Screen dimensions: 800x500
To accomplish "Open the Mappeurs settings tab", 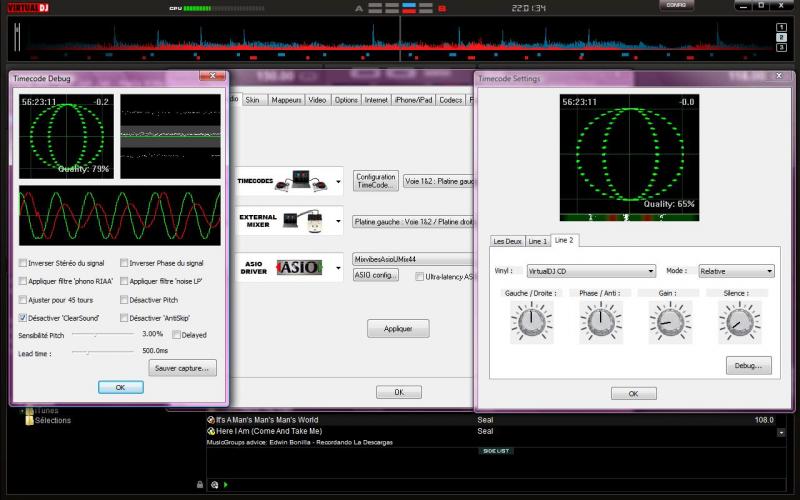I will coord(286,100).
